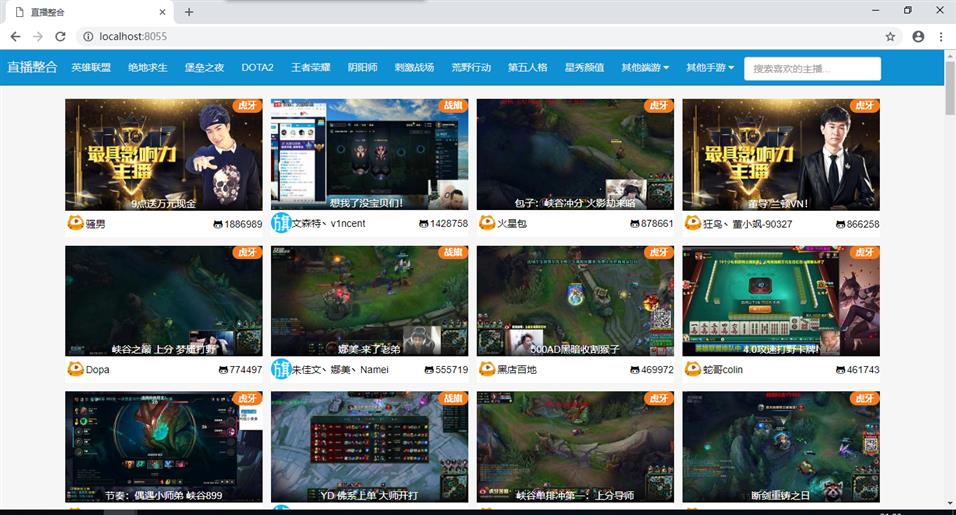The width and height of the screenshot is (956, 515).
Task: Open the stream thumbnail 董导 兰博VN!
Action: coord(781,155)
